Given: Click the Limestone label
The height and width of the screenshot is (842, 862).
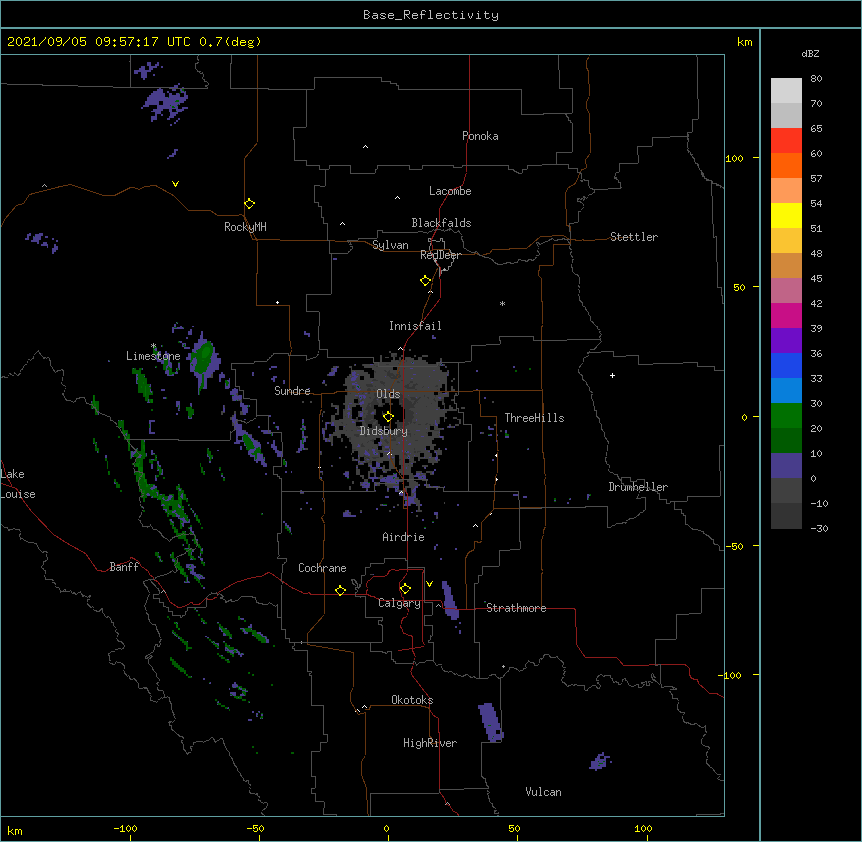Looking at the screenshot, I should coord(153,356).
